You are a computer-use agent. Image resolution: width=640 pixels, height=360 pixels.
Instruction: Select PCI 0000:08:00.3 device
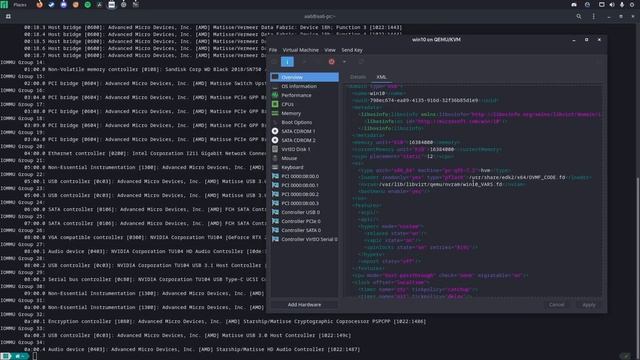304,203
